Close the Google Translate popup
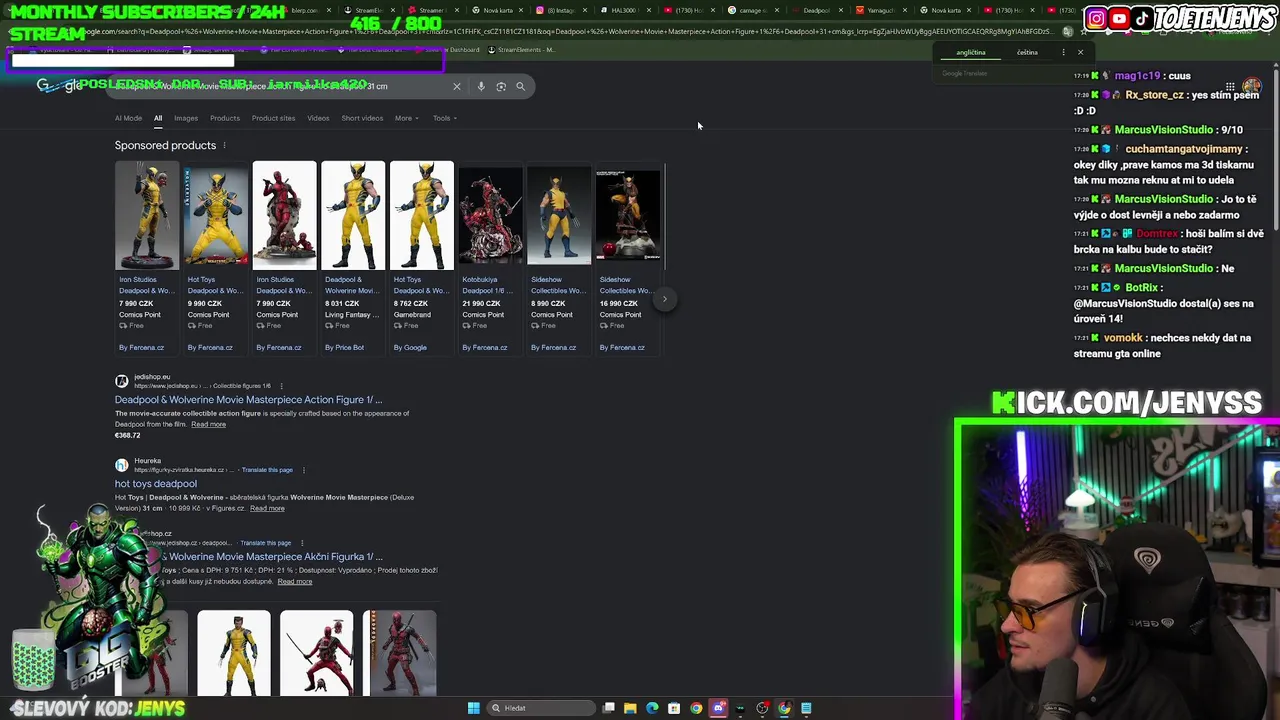The height and width of the screenshot is (720, 1280). pos(1080,52)
